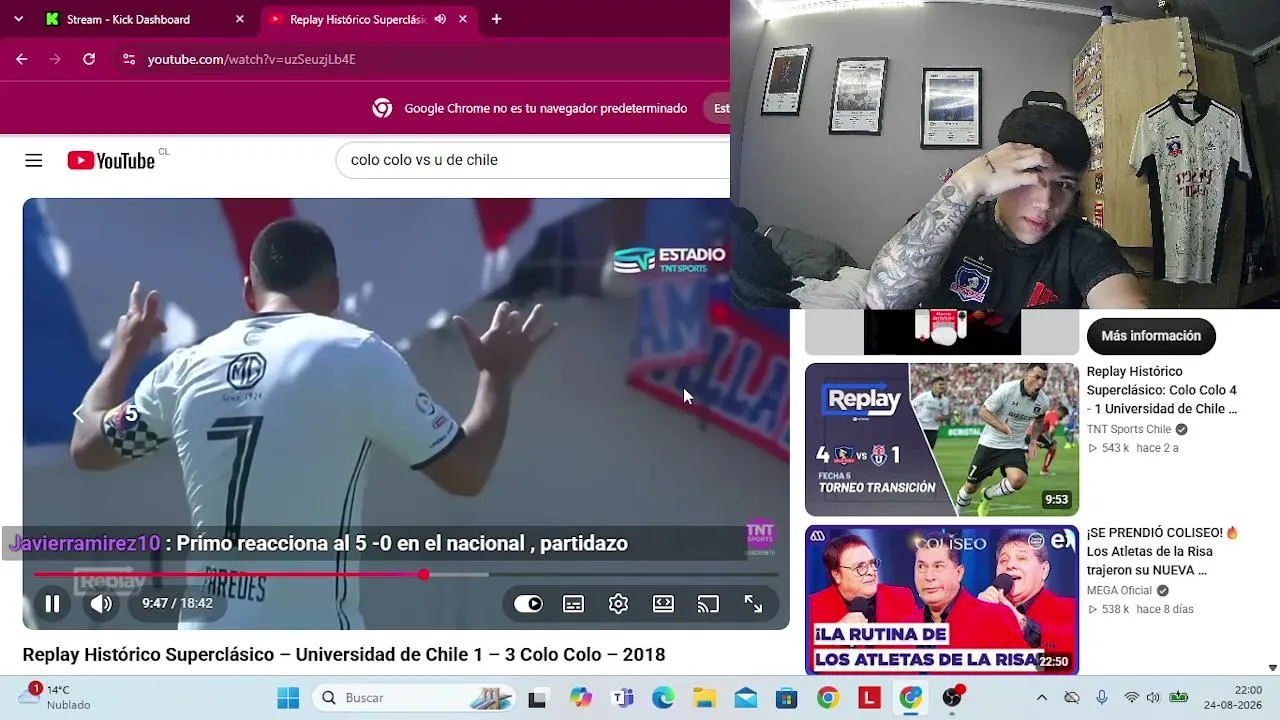Viewport: 1280px width, 720px height.
Task: Open the weather widget showing 14°C Nublado
Action: click(57, 697)
